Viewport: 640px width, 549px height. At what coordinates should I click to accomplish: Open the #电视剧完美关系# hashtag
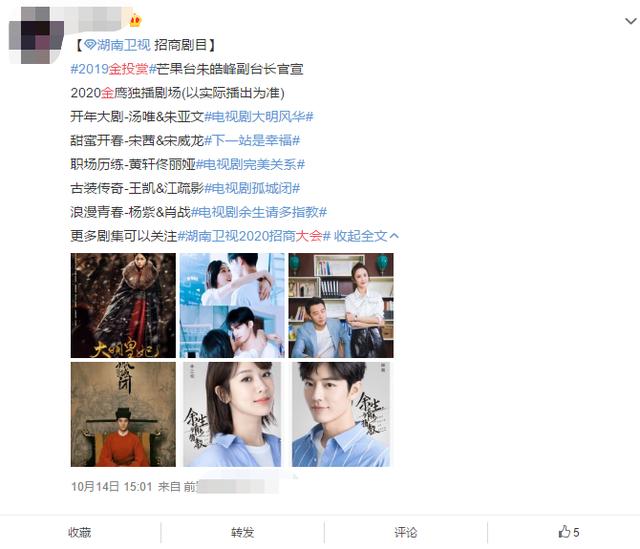250,164
